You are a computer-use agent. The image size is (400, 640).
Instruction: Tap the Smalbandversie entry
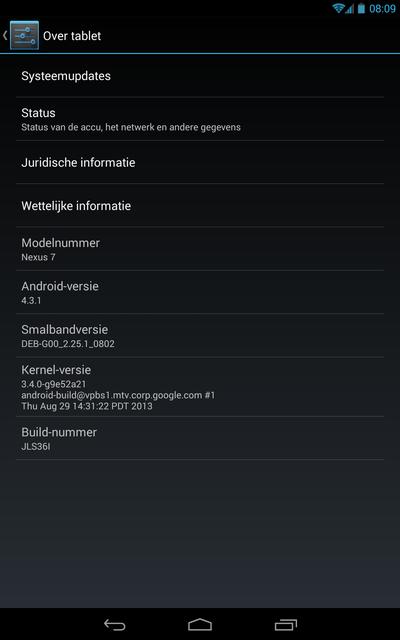(200, 336)
